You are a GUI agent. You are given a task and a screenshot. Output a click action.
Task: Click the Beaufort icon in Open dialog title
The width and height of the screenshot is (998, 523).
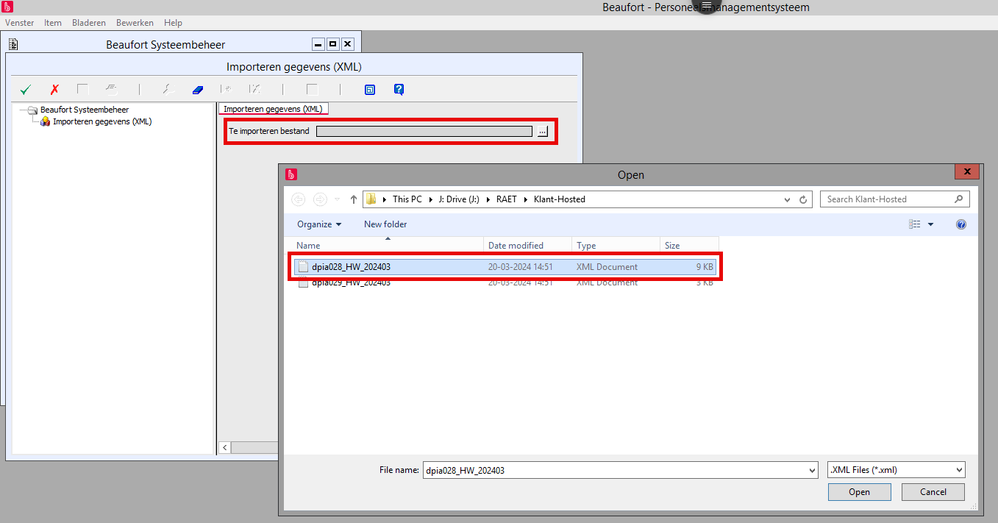tap(292, 174)
